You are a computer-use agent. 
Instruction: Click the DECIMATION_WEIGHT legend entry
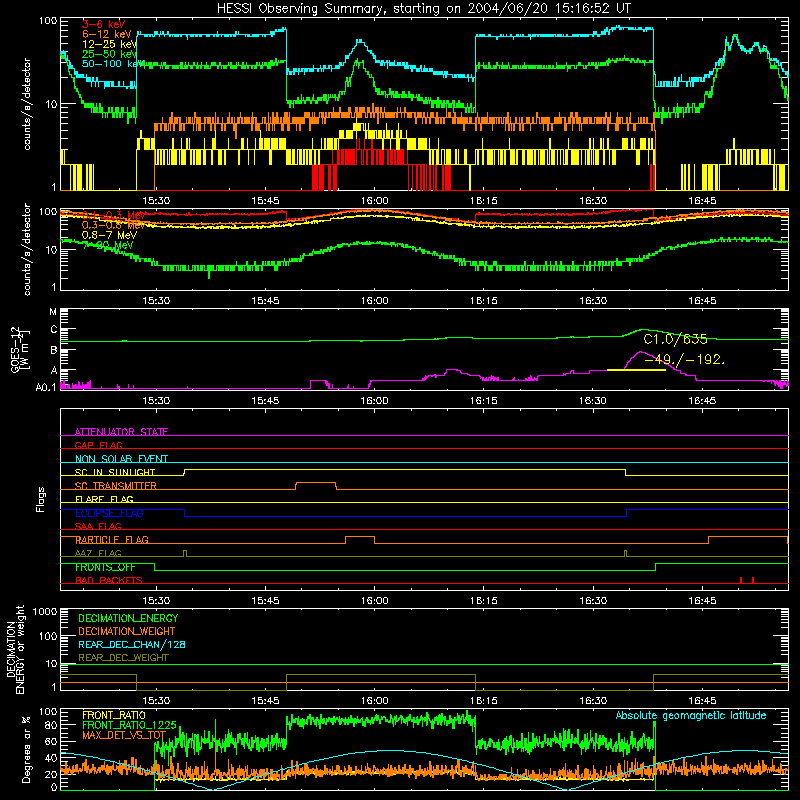[x=127, y=631]
